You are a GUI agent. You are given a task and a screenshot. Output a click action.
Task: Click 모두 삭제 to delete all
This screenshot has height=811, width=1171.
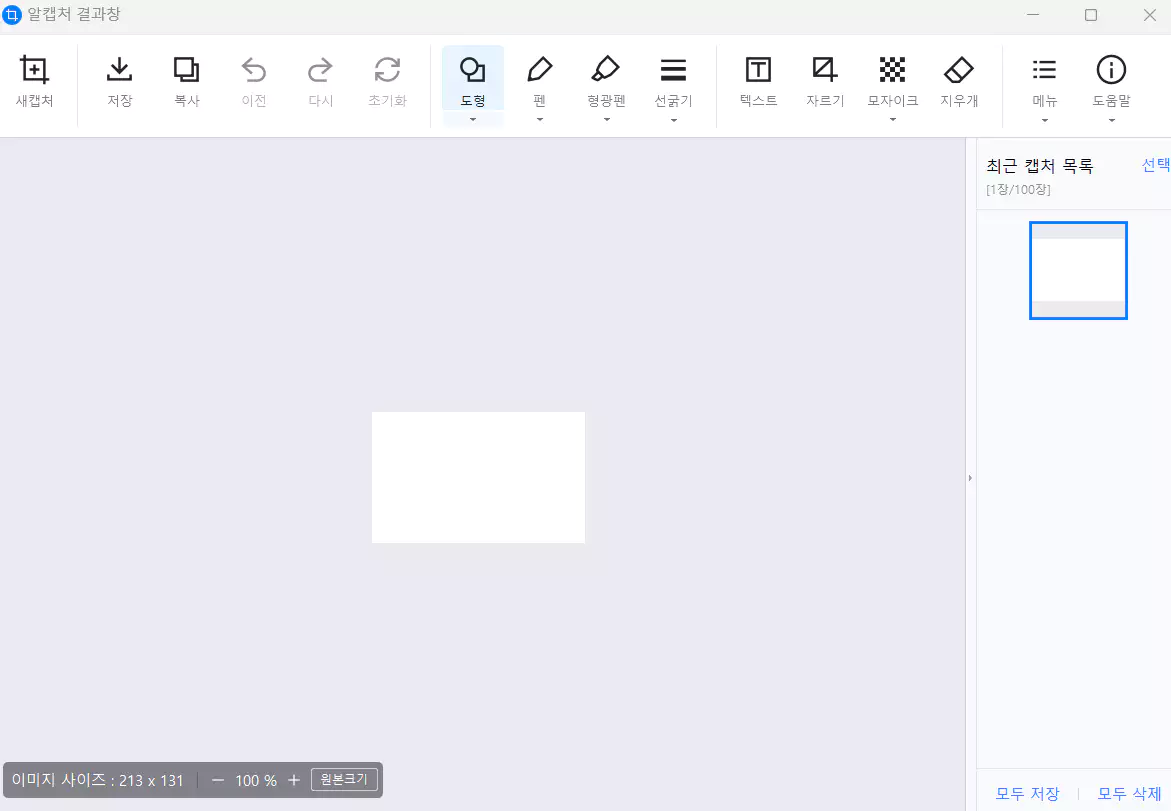pos(1129,794)
